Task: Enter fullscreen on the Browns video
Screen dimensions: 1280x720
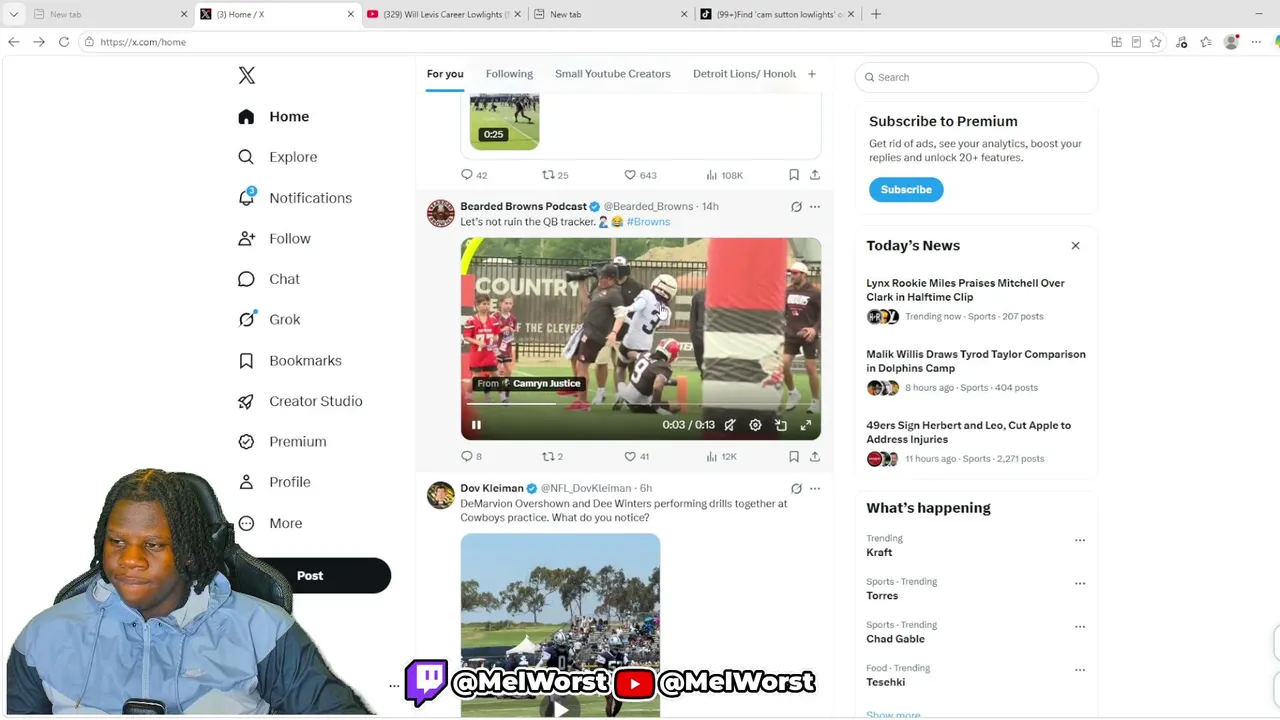Action: pyautogui.click(x=806, y=425)
